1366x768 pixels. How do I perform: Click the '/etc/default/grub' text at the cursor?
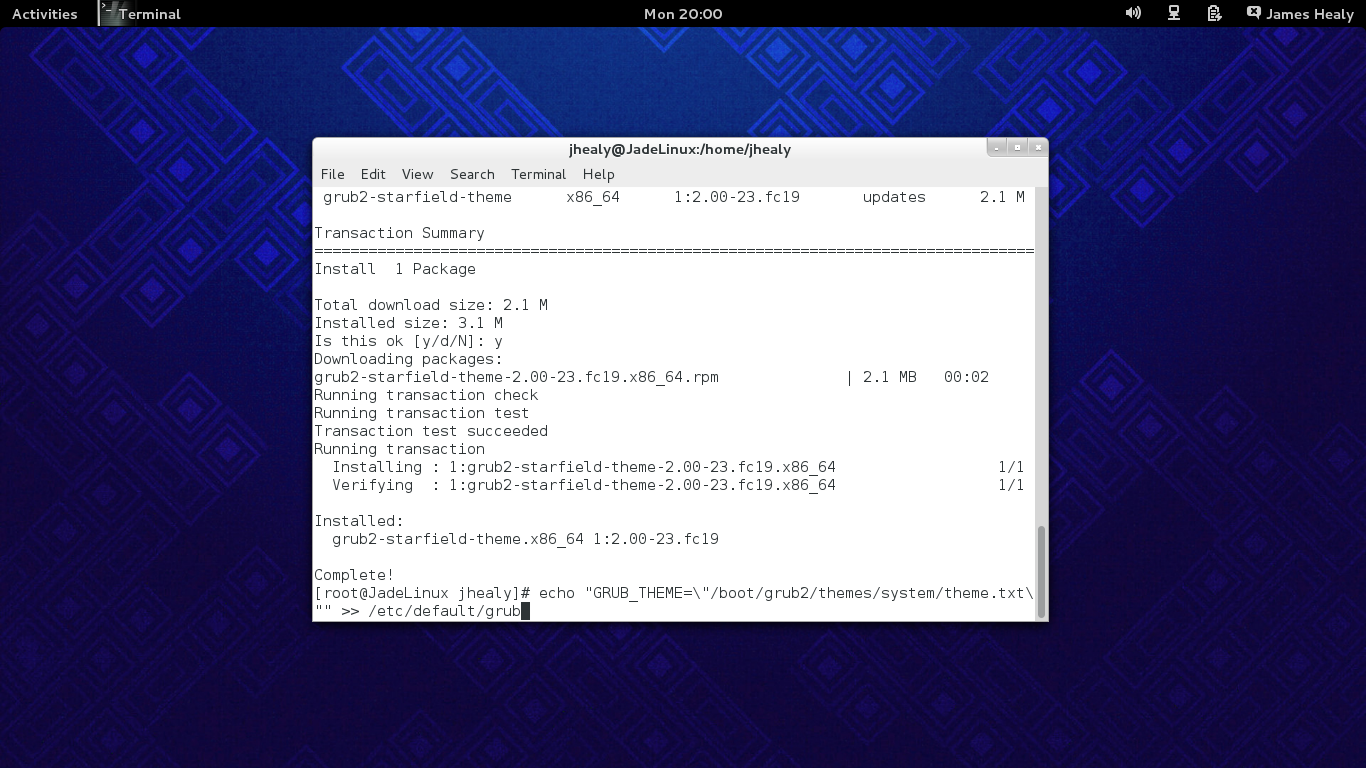tap(444, 611)
